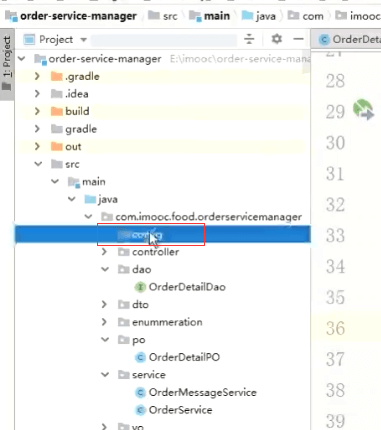
Task: Select the service package icon
Action: click(124, 375)
